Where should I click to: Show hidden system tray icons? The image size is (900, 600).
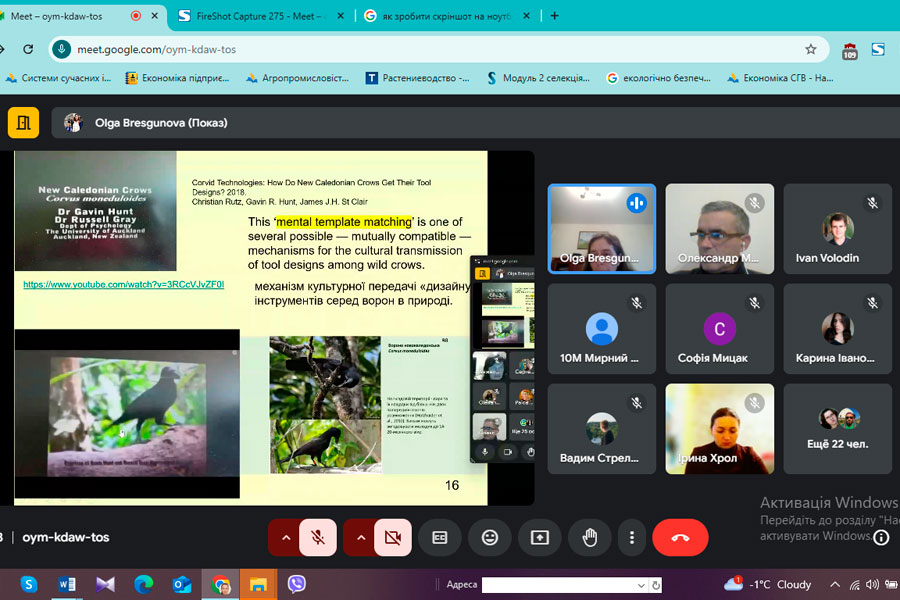[836, 584]
